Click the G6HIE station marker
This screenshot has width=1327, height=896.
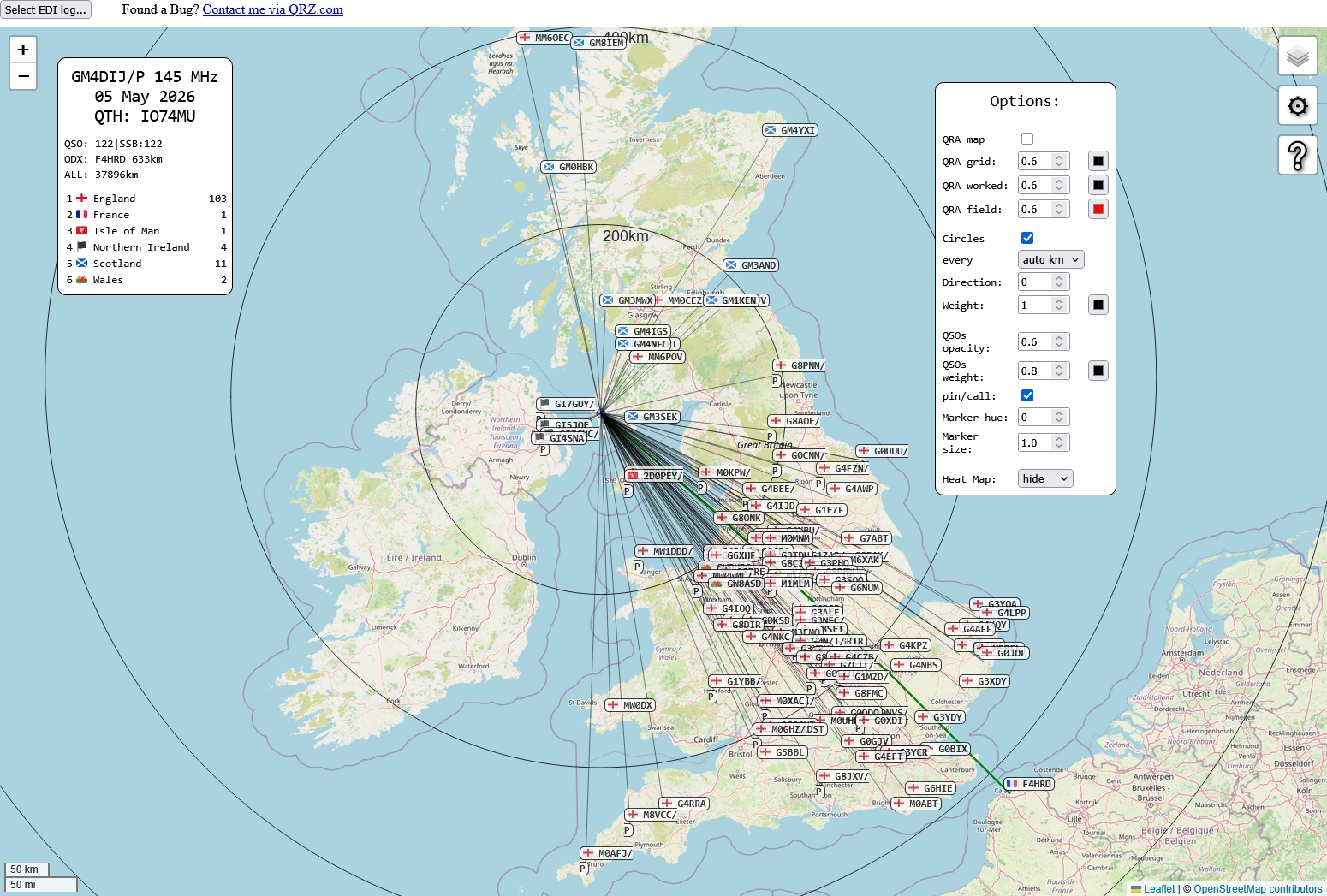point(931,788)
